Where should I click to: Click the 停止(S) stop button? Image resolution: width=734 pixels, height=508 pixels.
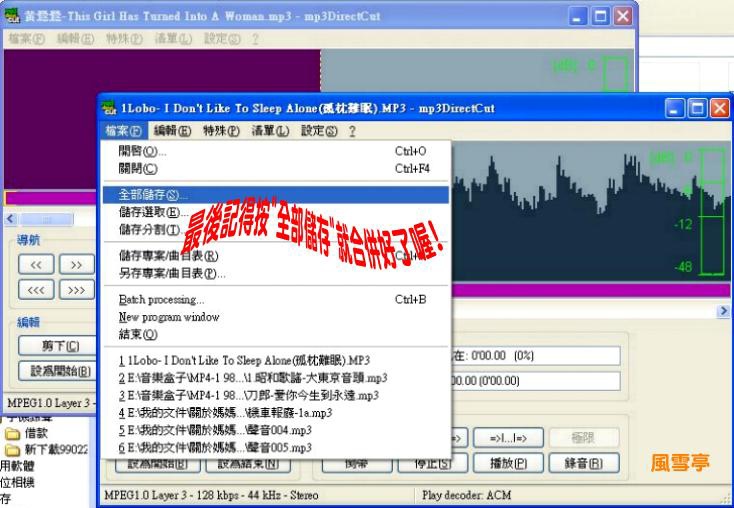coord(433,464)
